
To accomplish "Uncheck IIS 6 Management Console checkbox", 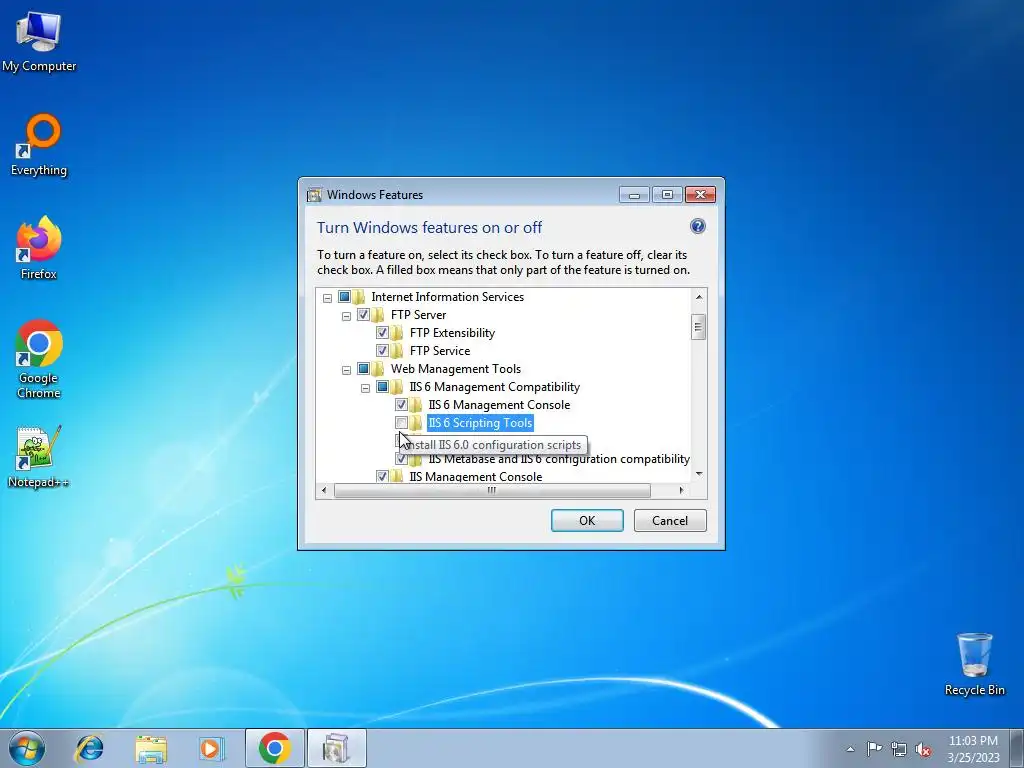I will point(401,405).
